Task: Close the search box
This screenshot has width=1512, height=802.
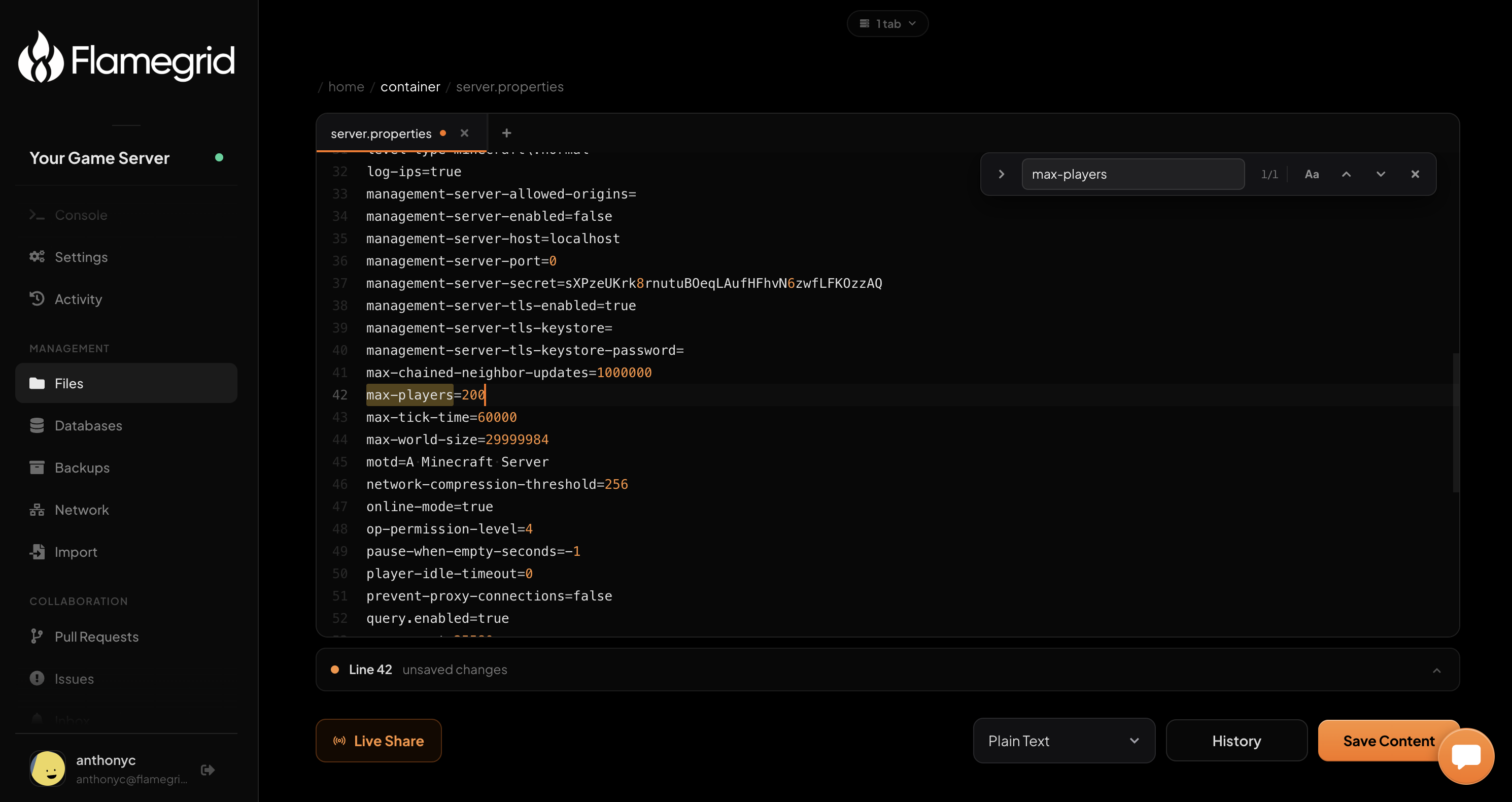Action: click(1415, 175)
